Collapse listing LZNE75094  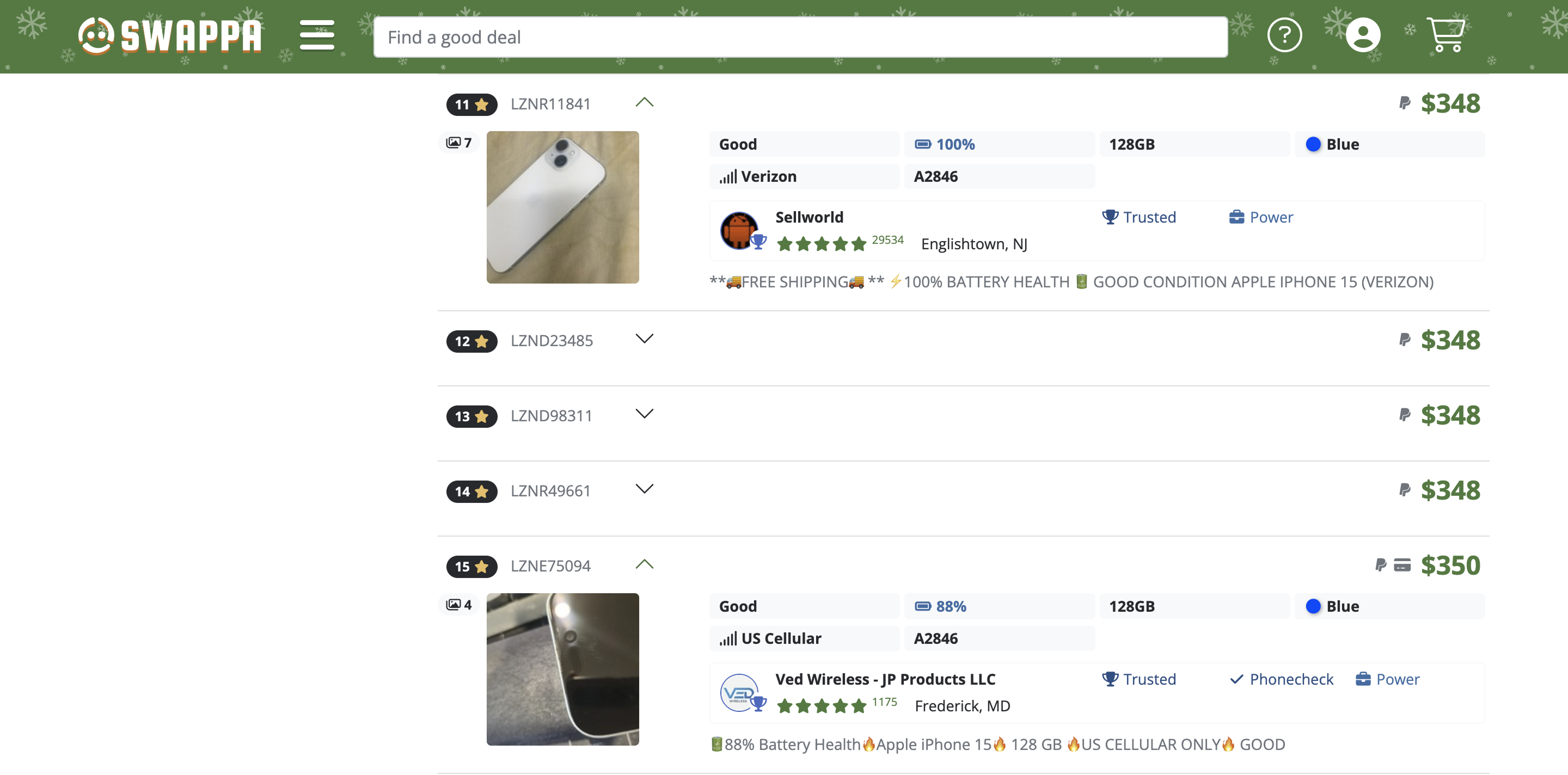[x=644, y=564]
